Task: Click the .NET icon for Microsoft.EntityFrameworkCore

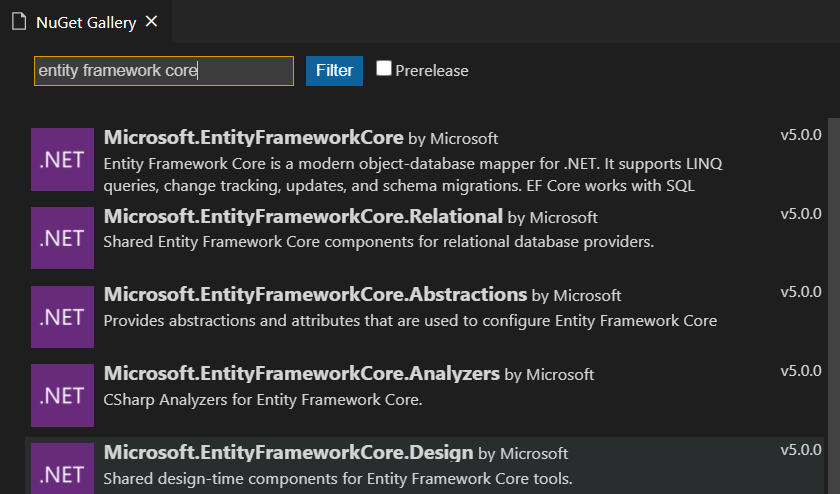Action: coord(62,160)
